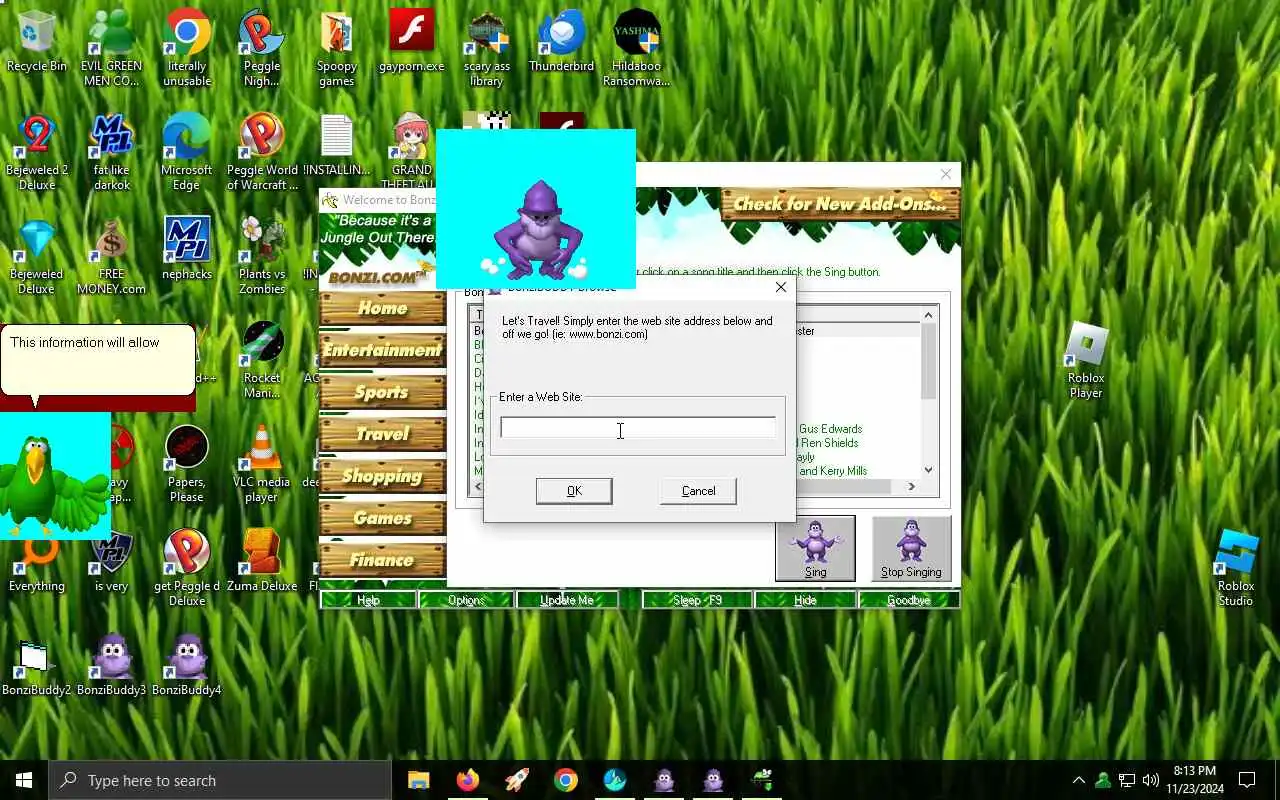Select the 'literally unusable' Chrome shortcut
Screen dimensions: 1280x800
[187, 48]
